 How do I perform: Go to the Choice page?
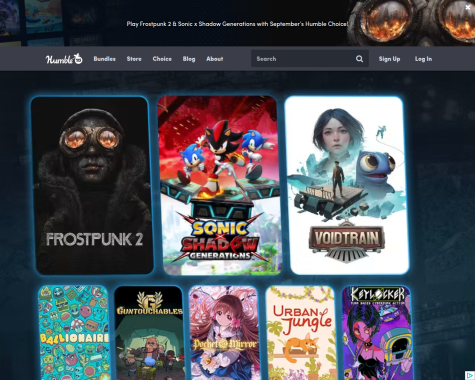point(162,59)
